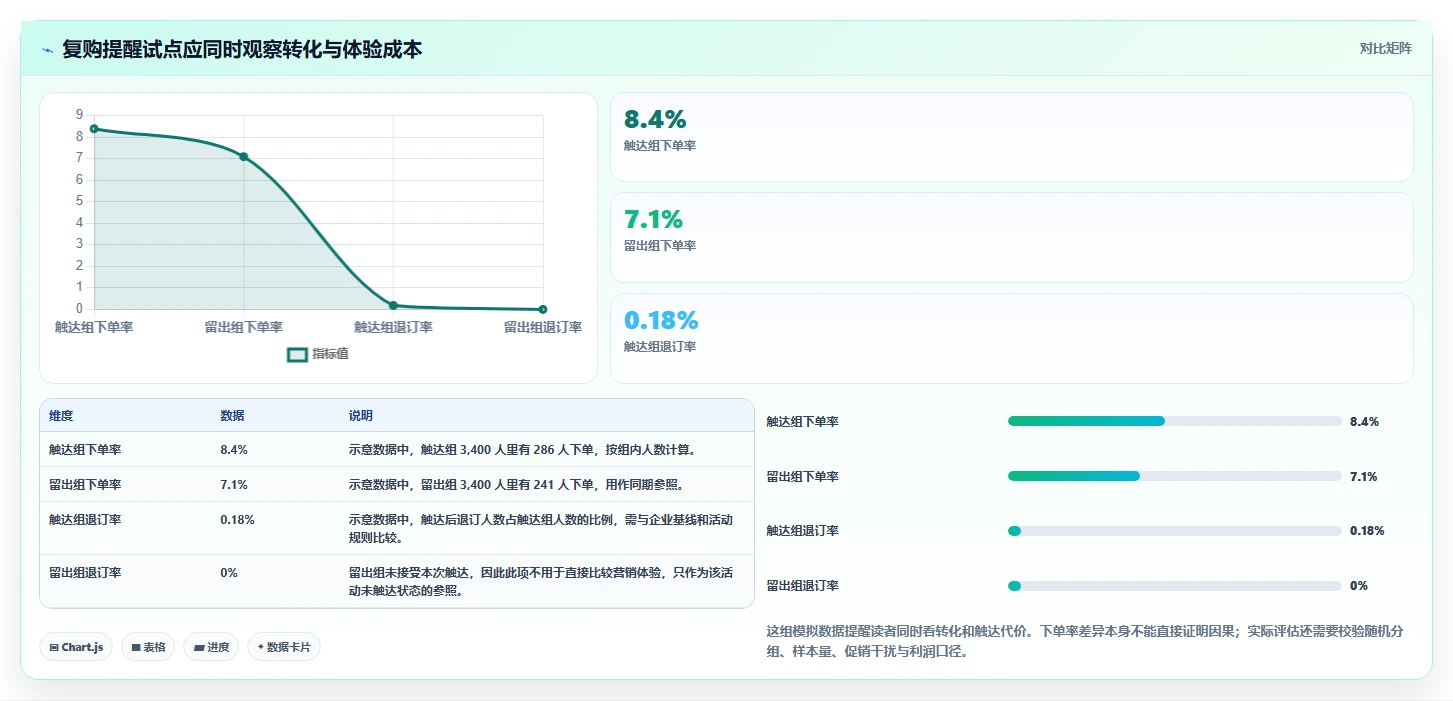Click the x-axis label 留出组下单率

coord(243,327)
